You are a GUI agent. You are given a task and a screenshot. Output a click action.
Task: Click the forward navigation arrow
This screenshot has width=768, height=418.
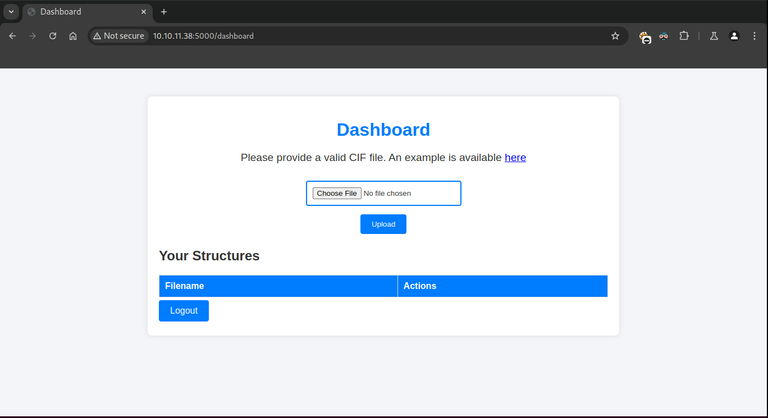[x=32, y=36]
